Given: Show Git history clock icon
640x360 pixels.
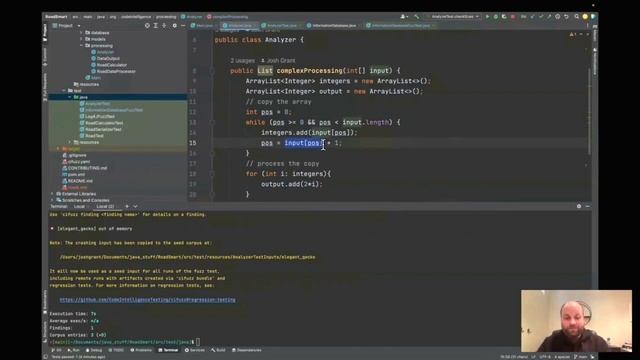Looking at the screenshot, I should pyautogui.click(x=558, y=17).
